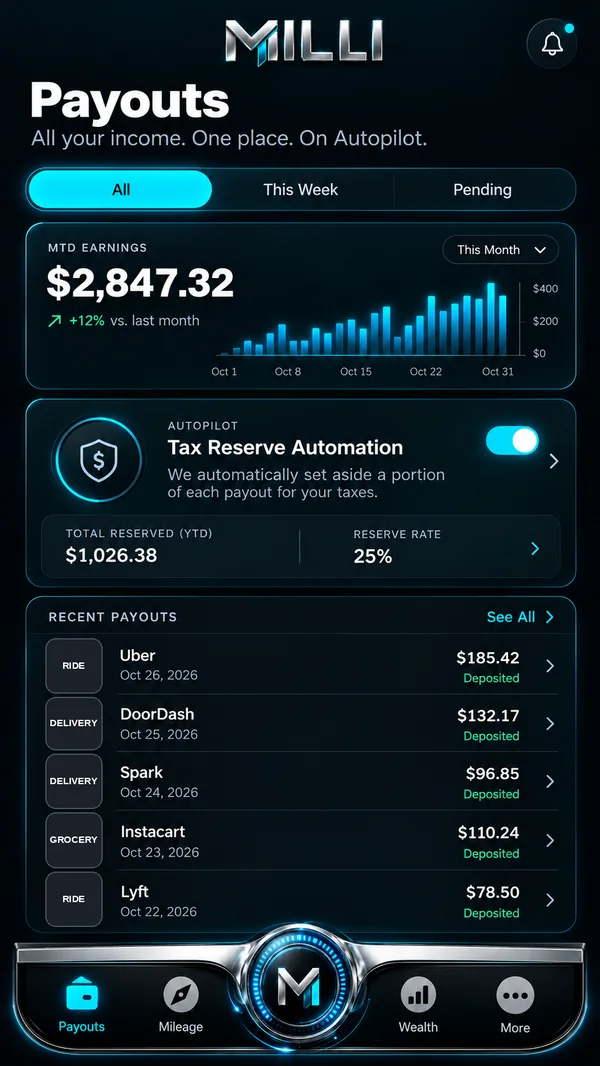
Task: Click the MTD earnings amount $2,847.32
Action: click(140, 283)
